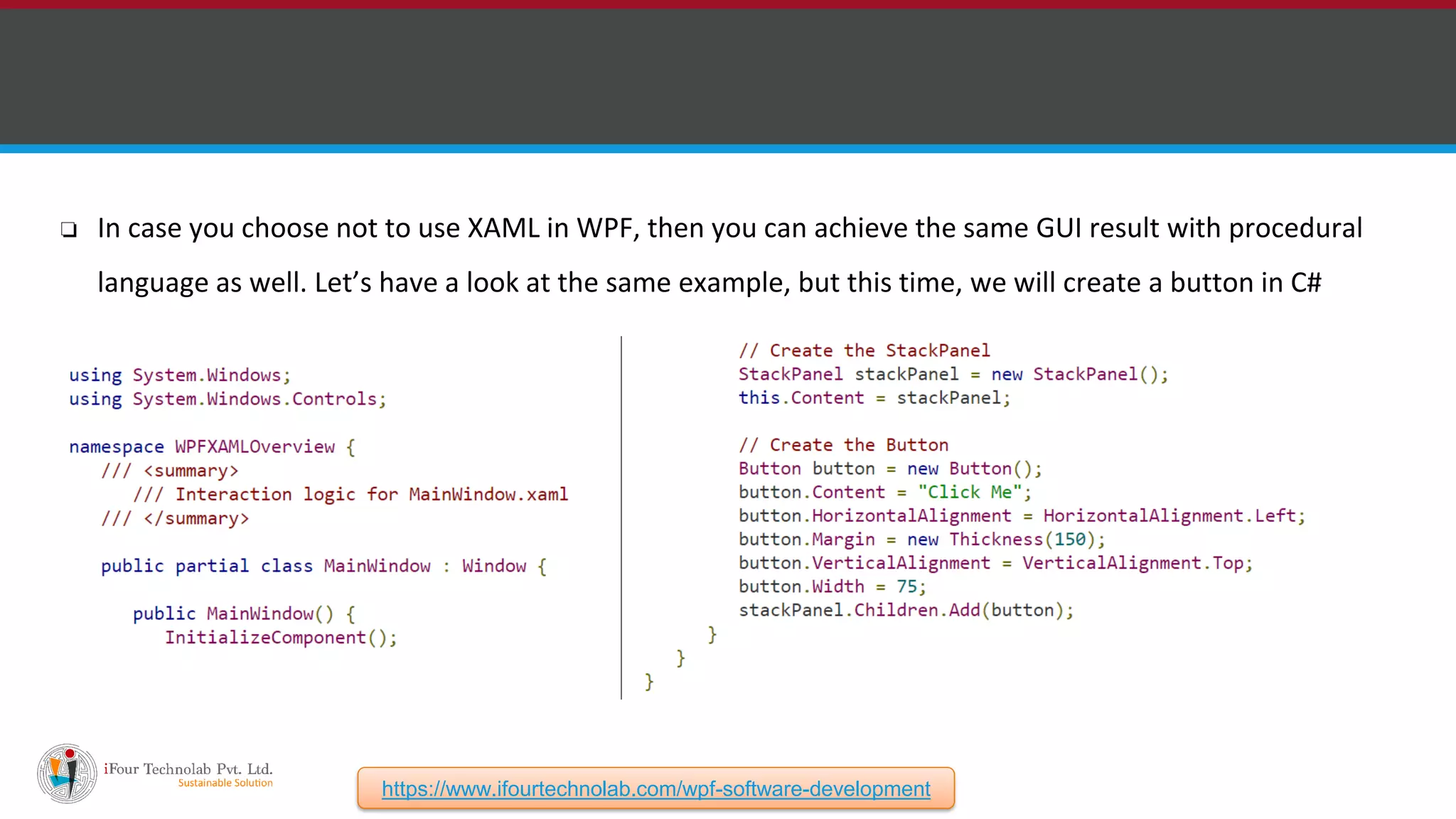
Task: Click the Sustainable Solution tagline
Action: pyautogui.click(x=225, y=783)
